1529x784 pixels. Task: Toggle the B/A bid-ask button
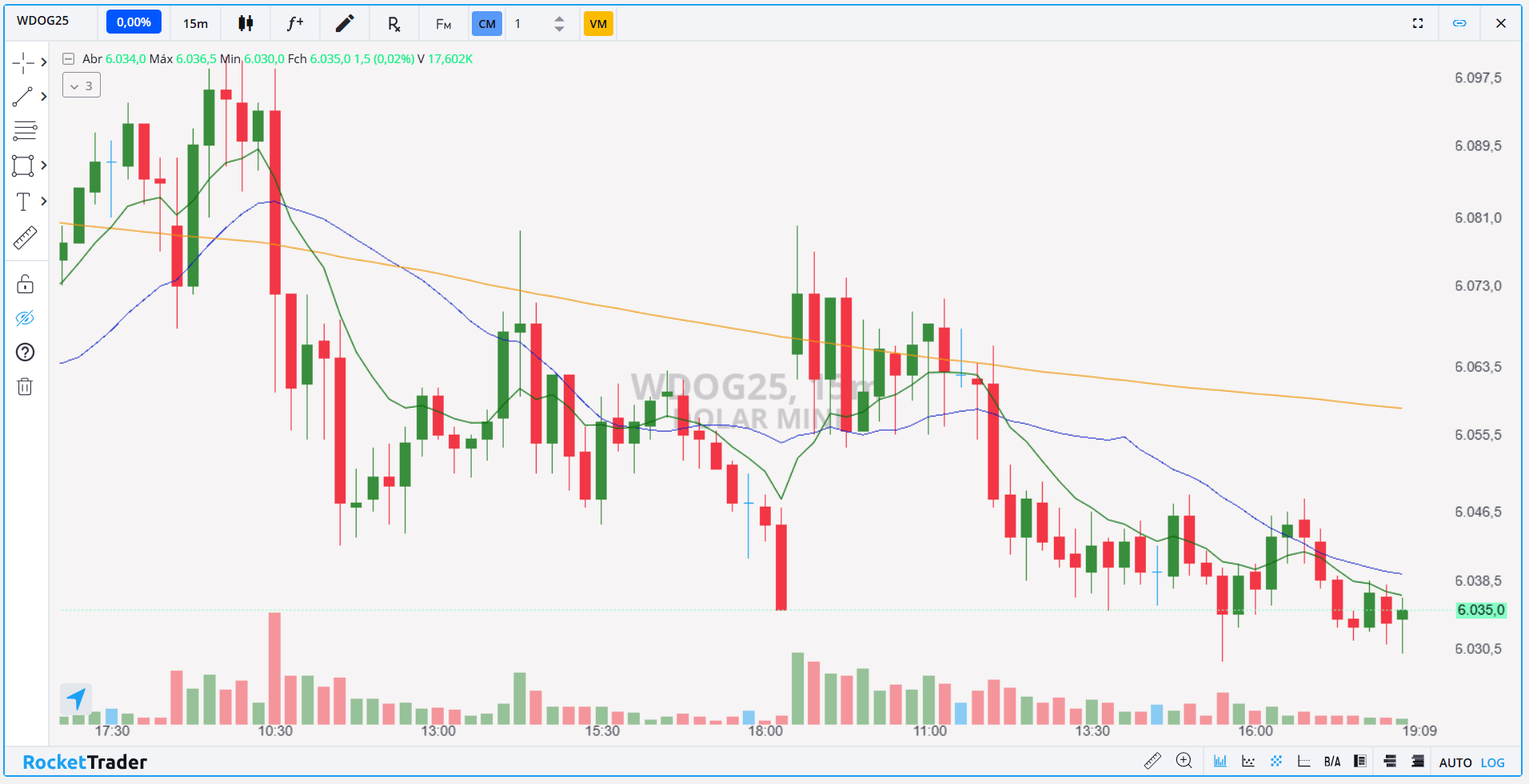point(1332,762)
